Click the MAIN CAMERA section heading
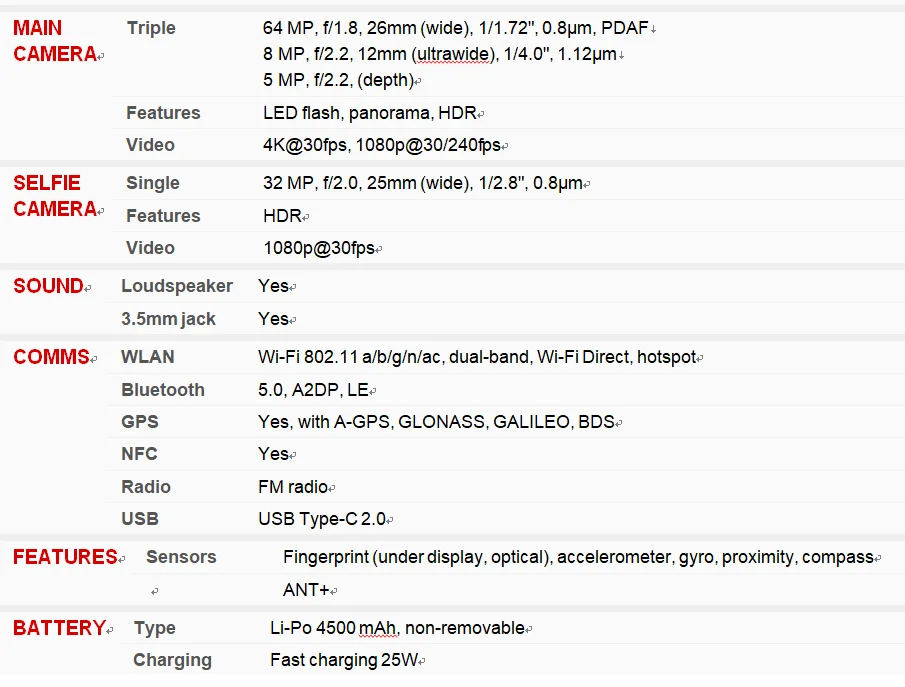The height and width of the screenshot is (687, 905). click(55, 41)
